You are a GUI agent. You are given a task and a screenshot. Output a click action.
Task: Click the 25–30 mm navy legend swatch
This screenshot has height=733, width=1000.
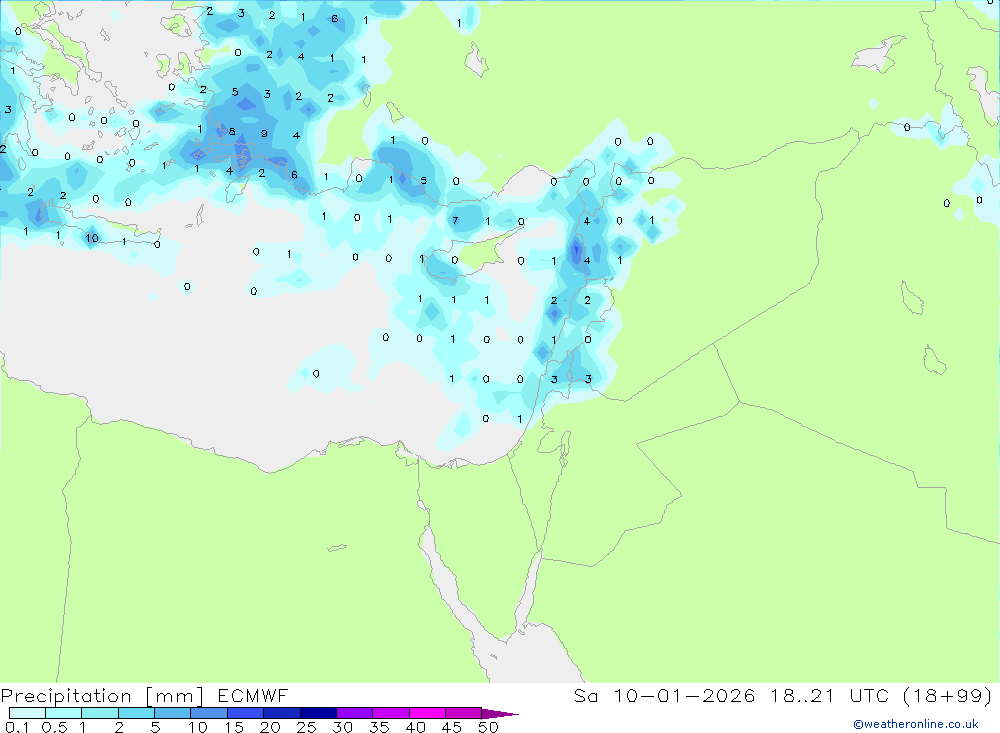318,713
